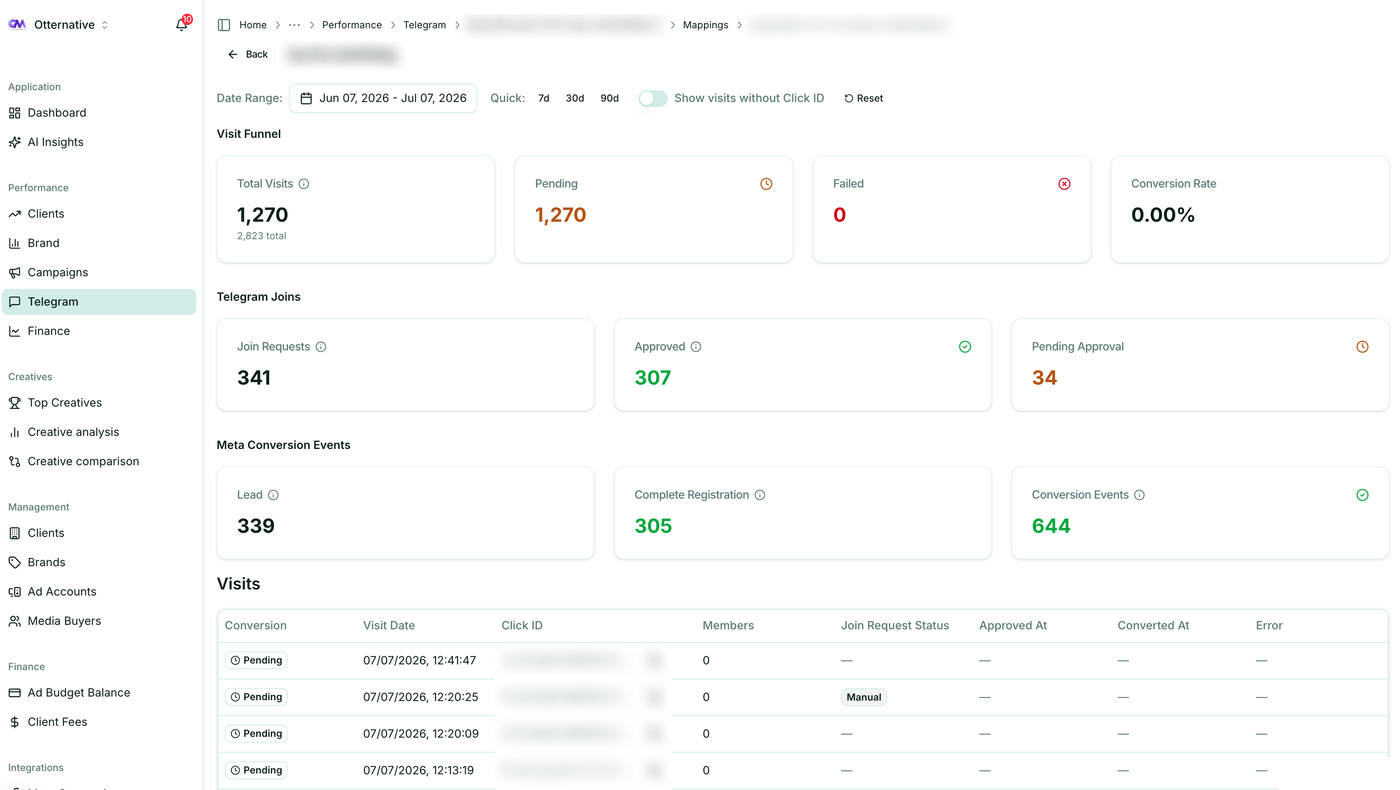Click the Brands tag icon
1400x790 pixels.
[15, 562]
